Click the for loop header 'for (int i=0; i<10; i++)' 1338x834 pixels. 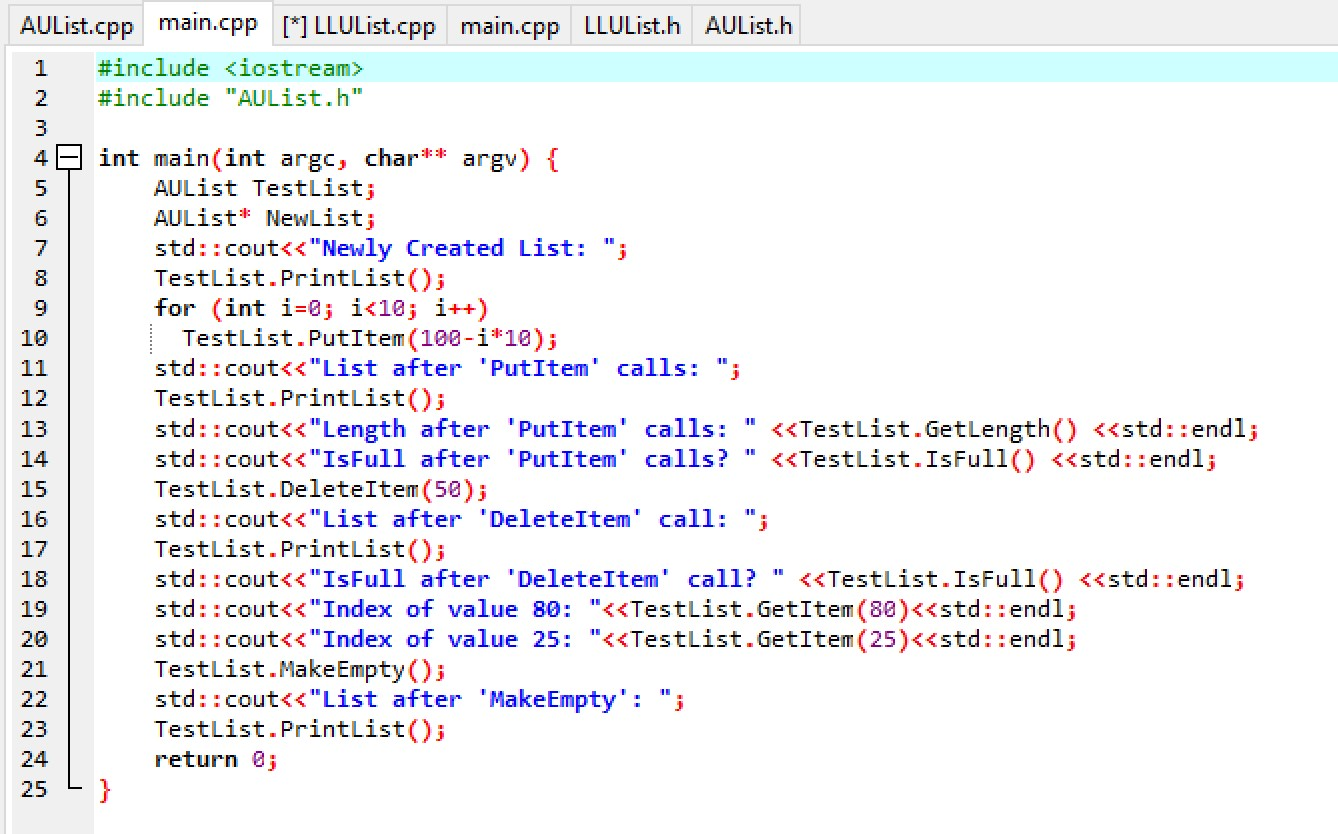(x=322, y=308)
